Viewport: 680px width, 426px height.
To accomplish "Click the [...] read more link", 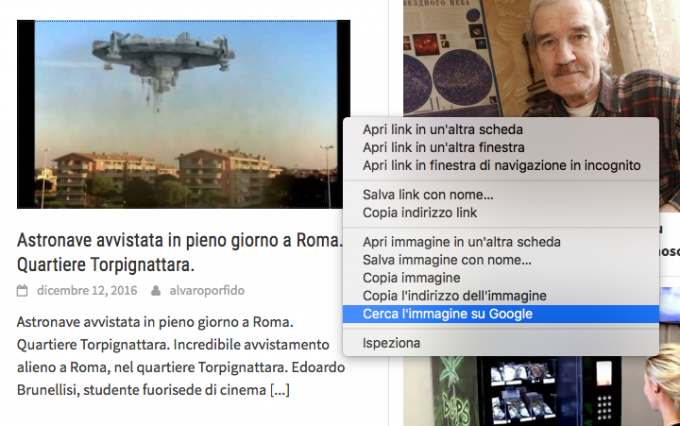I will point(279,389).
